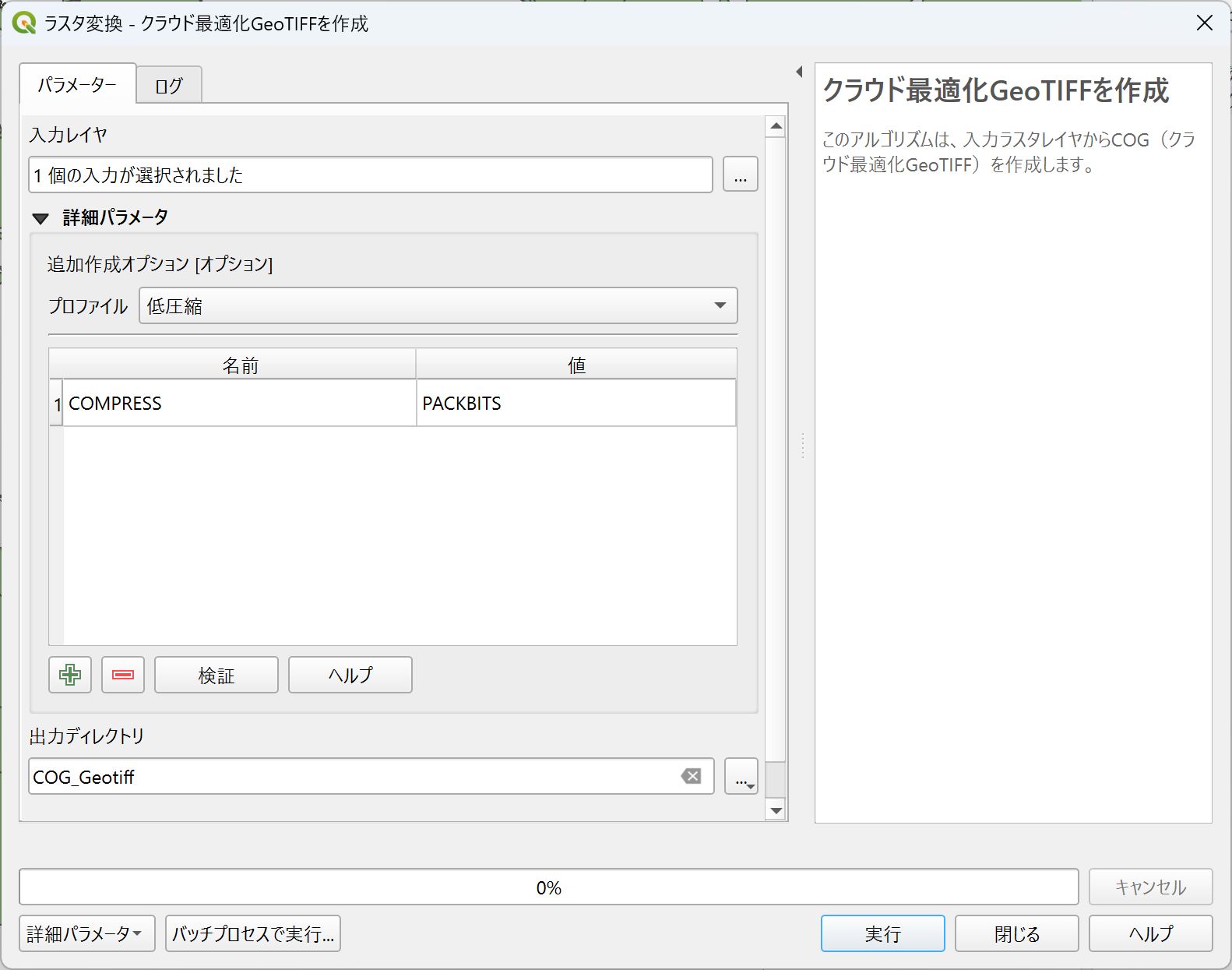1232x970 pixels.
Task: Click the 値 column header
Action: click(576, 365)
